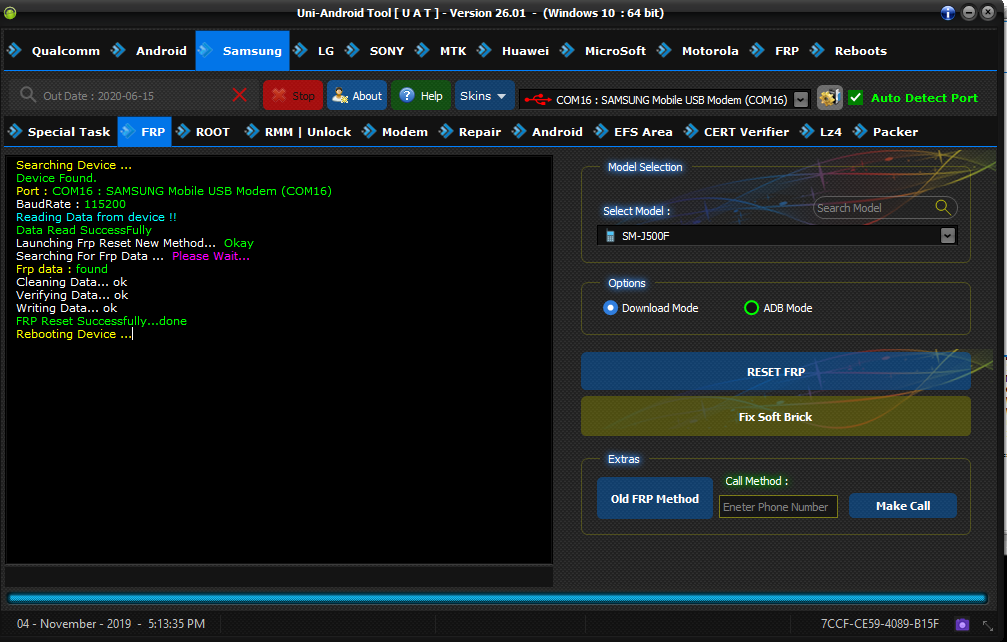Switch to the Reboots tab

(849, 51)
